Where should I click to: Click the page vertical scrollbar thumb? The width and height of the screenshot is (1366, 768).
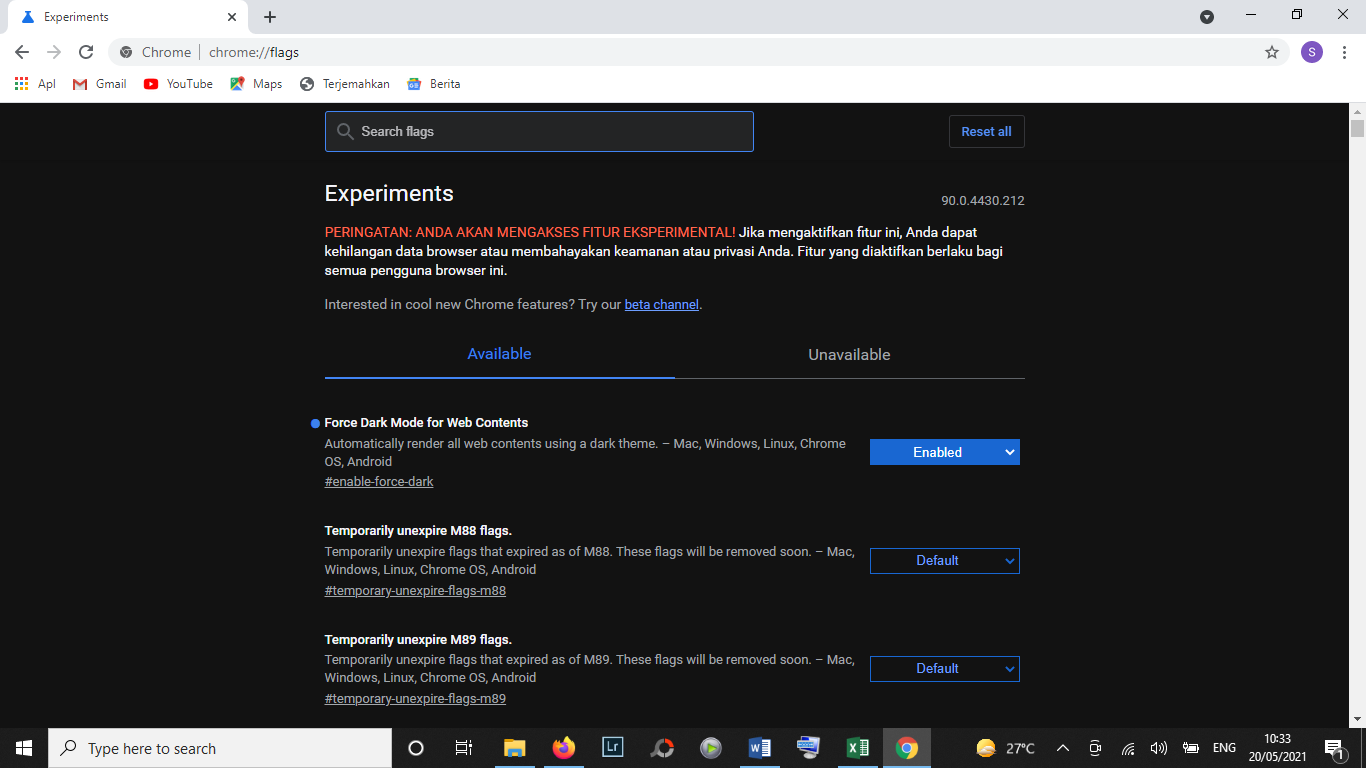1357,129
